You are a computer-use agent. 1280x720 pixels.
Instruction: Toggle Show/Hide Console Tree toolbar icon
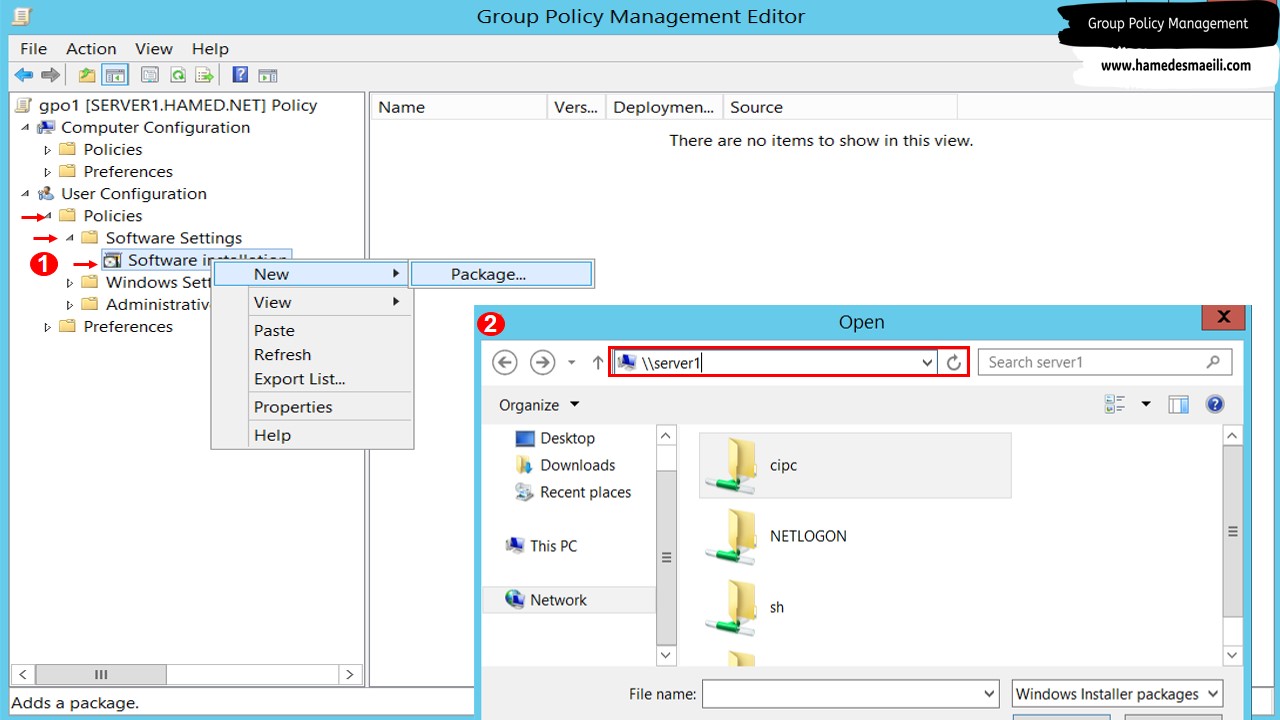coord(115,75)
